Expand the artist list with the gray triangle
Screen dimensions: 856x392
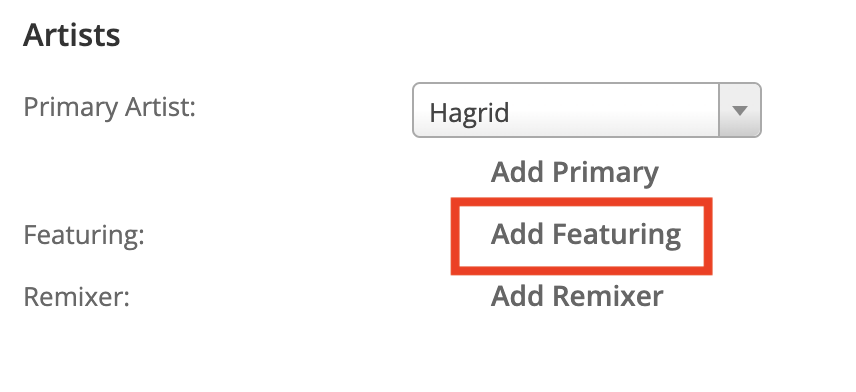pyautogui.click(x=740, y=110)
